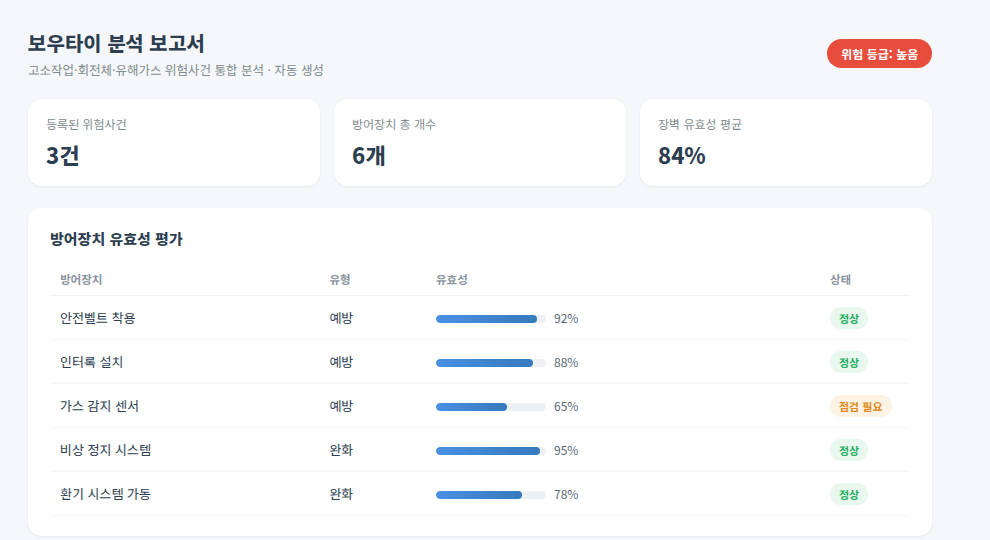Click the 92% effectiveness progress bar
990x540 pixels.
click(491, 319)
